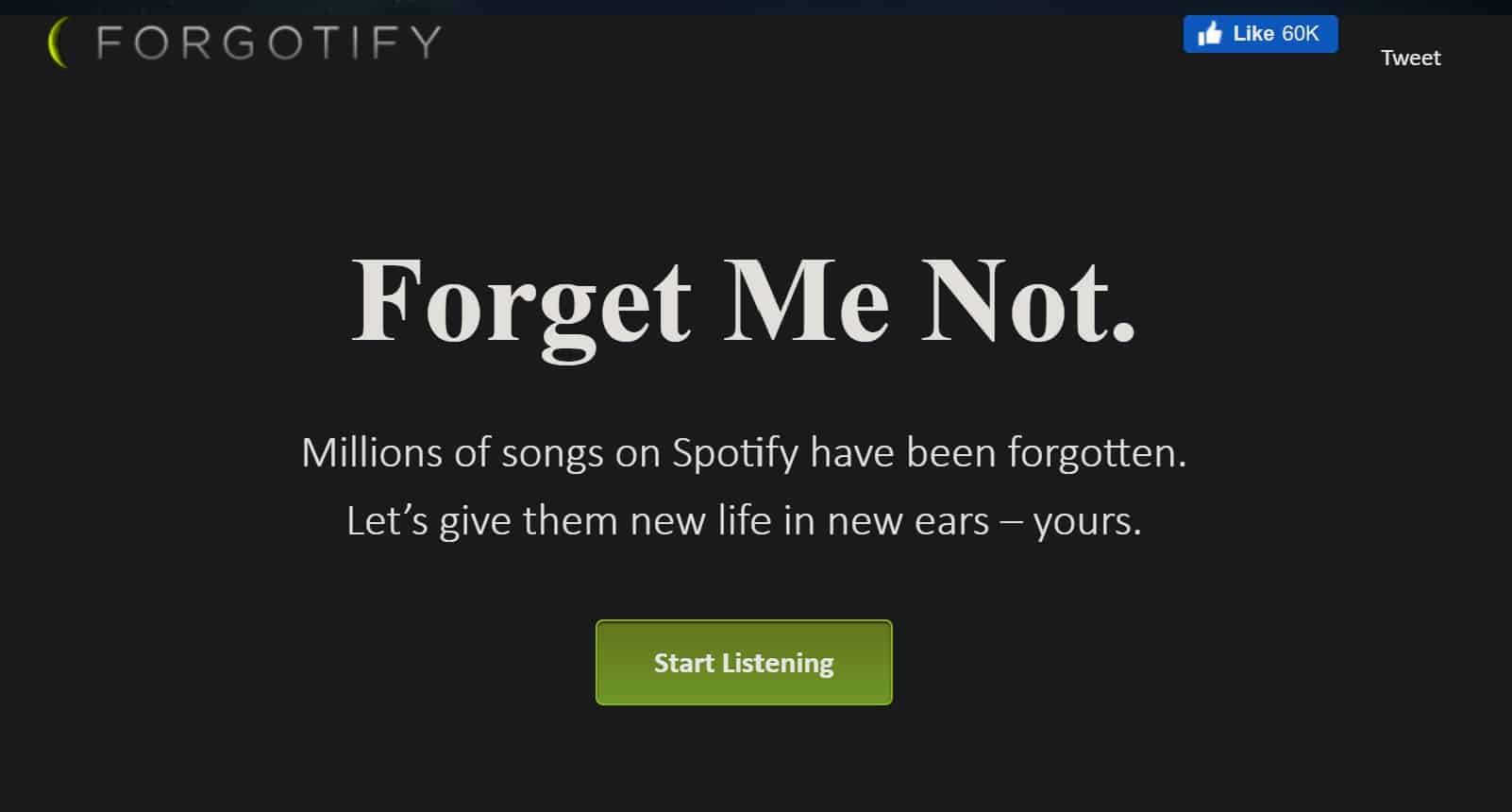Share the site using the Tweet control
1512x812 pixels.
click(1410, 57)
